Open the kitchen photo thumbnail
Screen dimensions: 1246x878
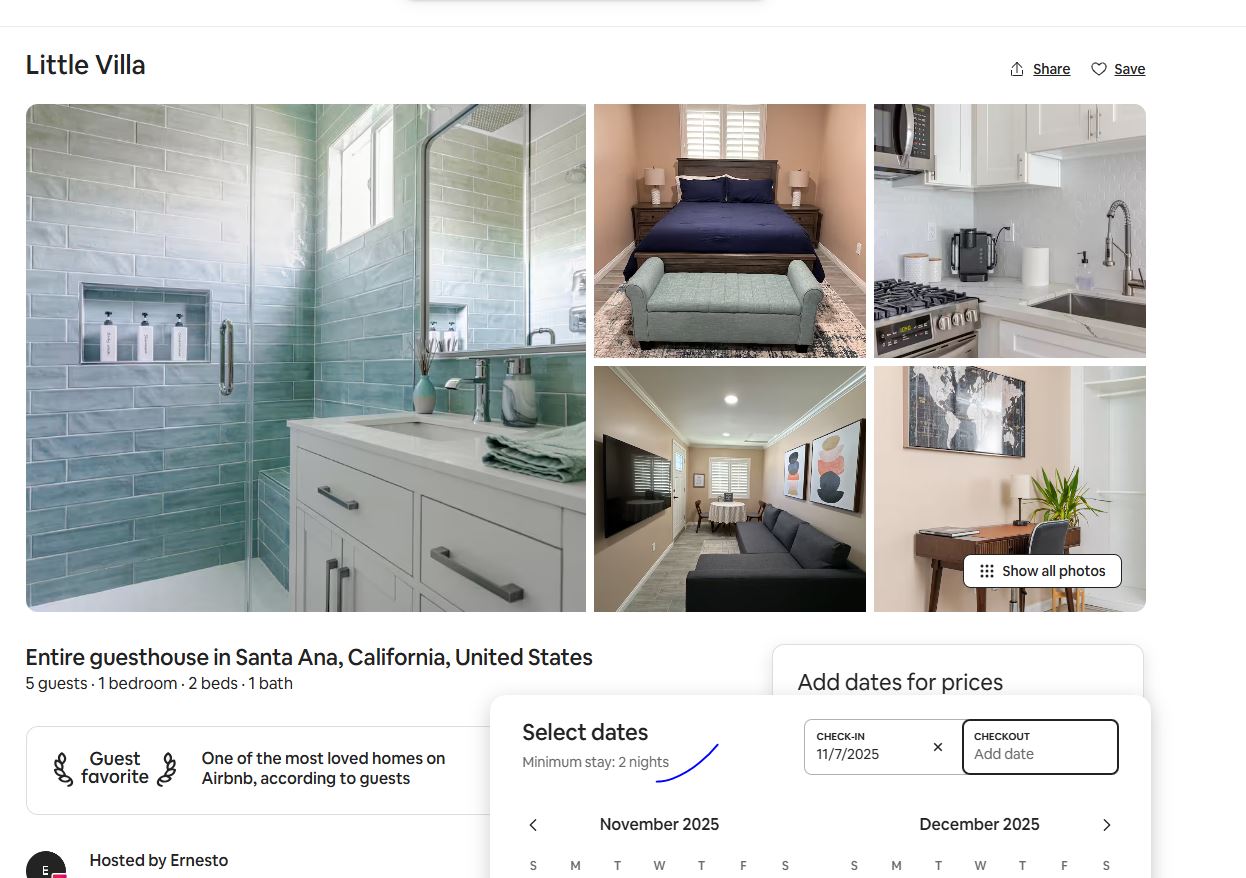1010,231
